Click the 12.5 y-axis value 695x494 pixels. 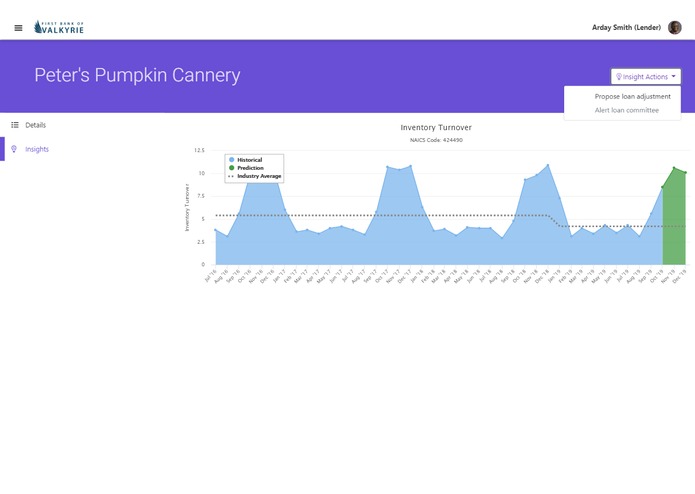coord(199,150)
